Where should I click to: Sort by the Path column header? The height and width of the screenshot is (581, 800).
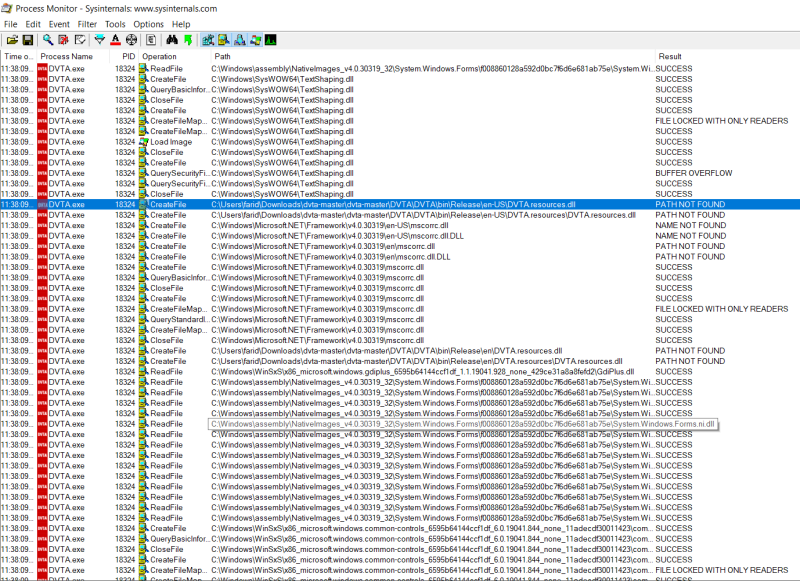click(x=432, y=56)
